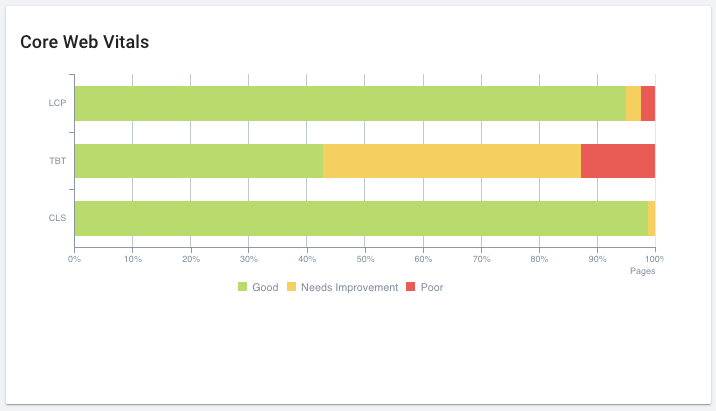Screen dimensions: 716x411
Task: Click the red TBT Poor bar segment
Action: (x=618, y=161)
